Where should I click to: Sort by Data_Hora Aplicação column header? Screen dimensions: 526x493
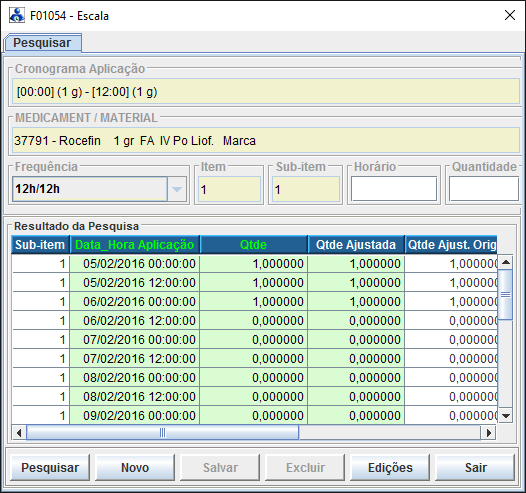tap(135, 245)
